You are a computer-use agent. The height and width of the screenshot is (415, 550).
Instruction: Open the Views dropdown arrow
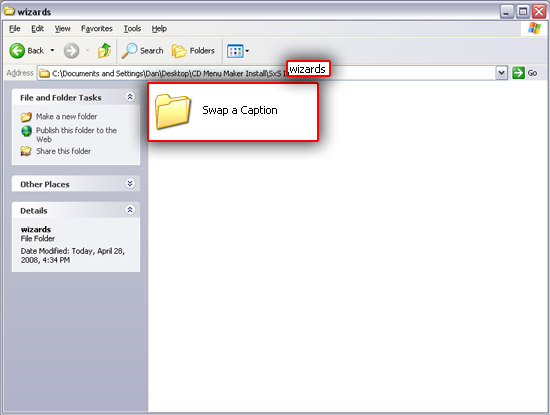point(247,51)
